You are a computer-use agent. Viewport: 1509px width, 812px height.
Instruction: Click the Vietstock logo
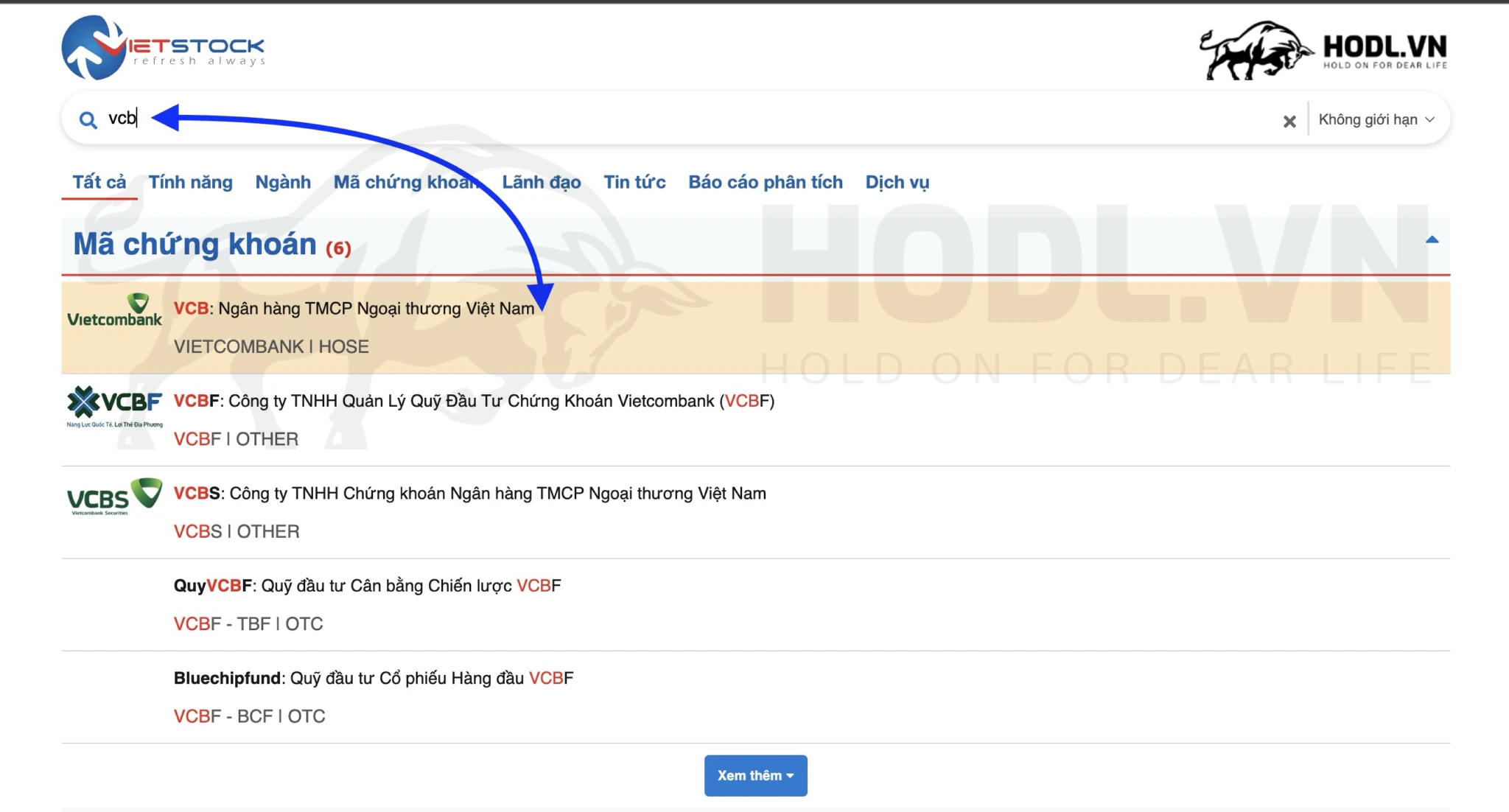tap(163, 48)
